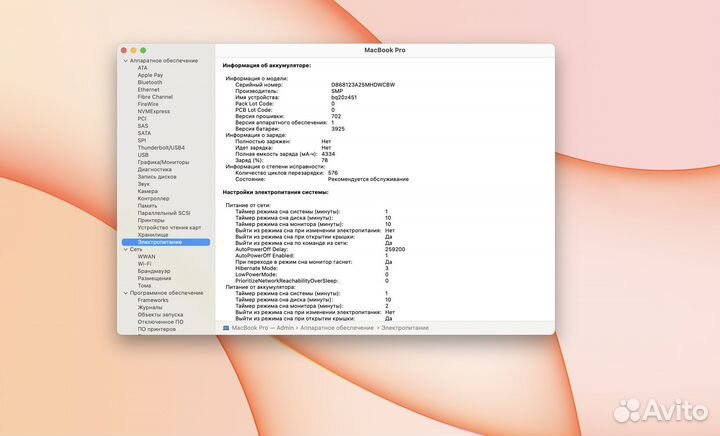Click the serial number D868123A25MHDWCBW
This screenshot has height=436, width=720.
point(363,85)
